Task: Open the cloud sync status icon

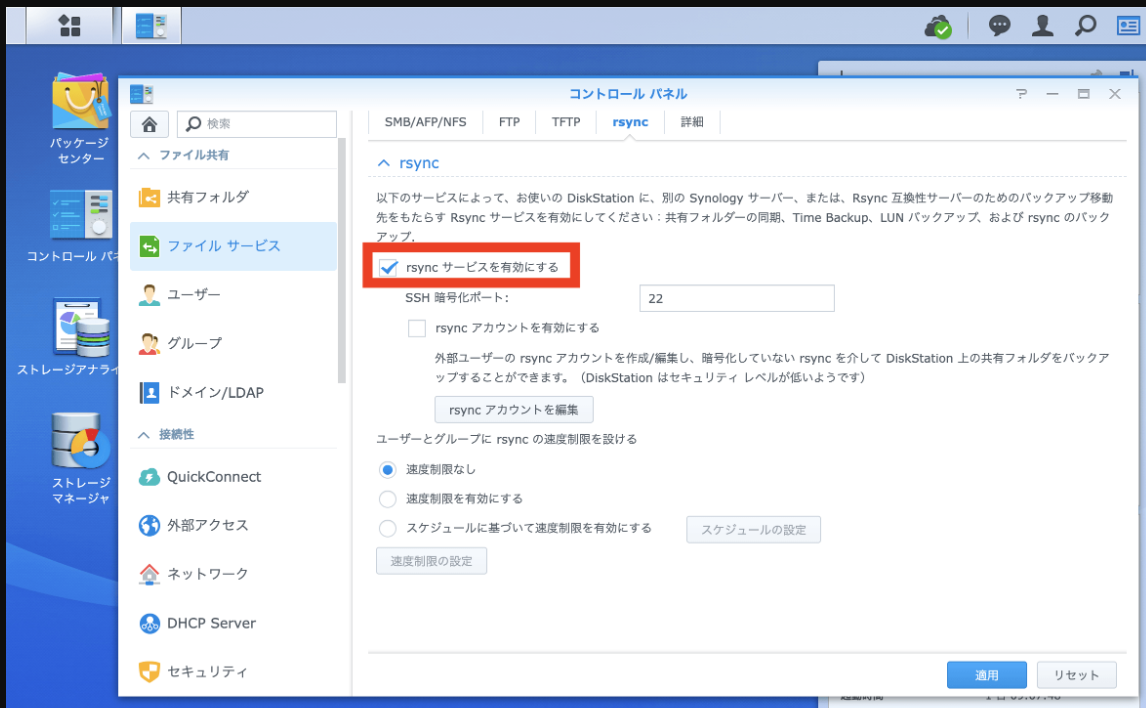Action: tap(938, 27)
